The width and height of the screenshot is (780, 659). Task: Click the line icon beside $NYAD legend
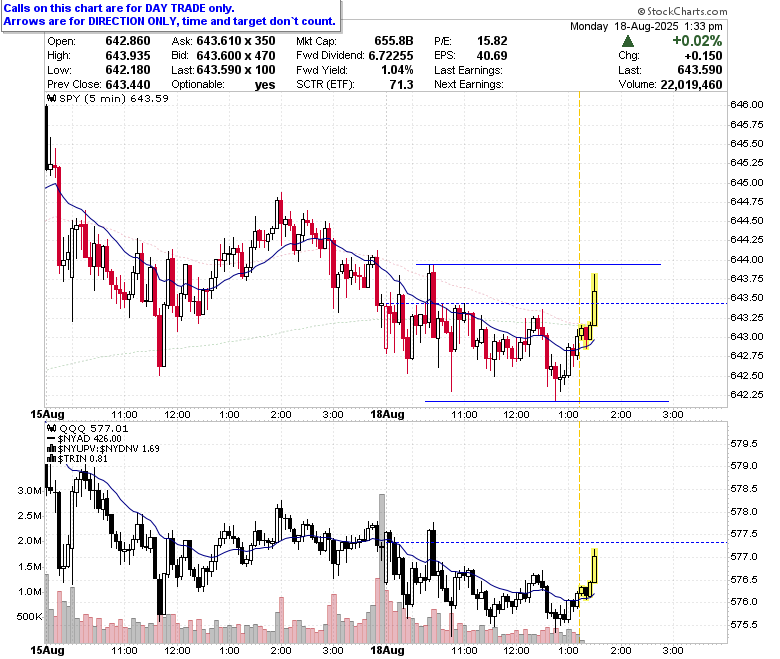click(51, 439)
